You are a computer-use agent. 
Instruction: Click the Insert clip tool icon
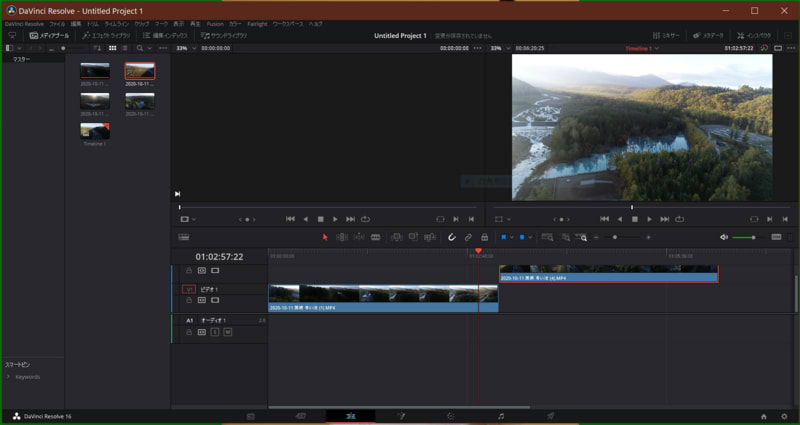pos(396,237)
